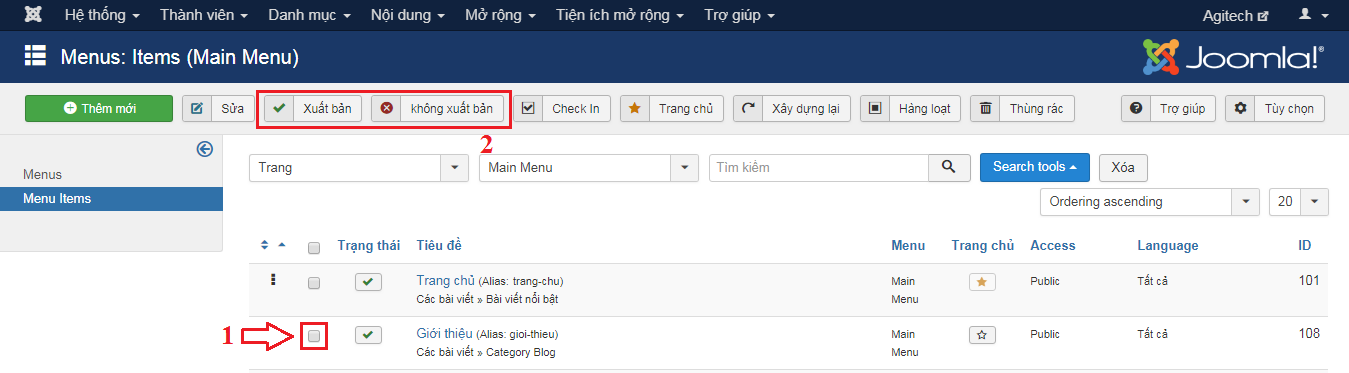Click ID value 101
This screenshot has height=373, width=1349.
[1310, 280]
